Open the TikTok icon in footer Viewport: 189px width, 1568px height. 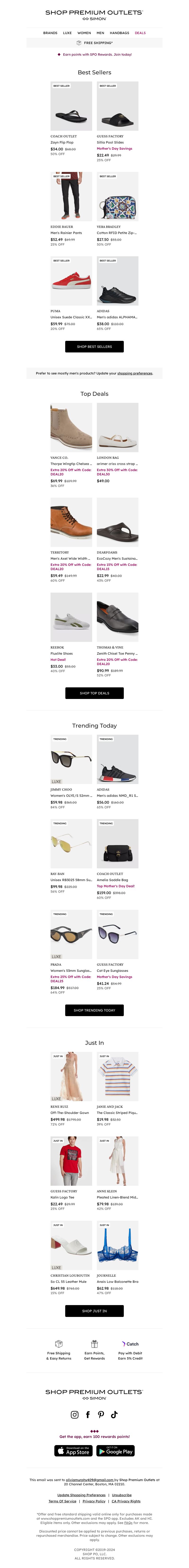[x=114, y=1415]
